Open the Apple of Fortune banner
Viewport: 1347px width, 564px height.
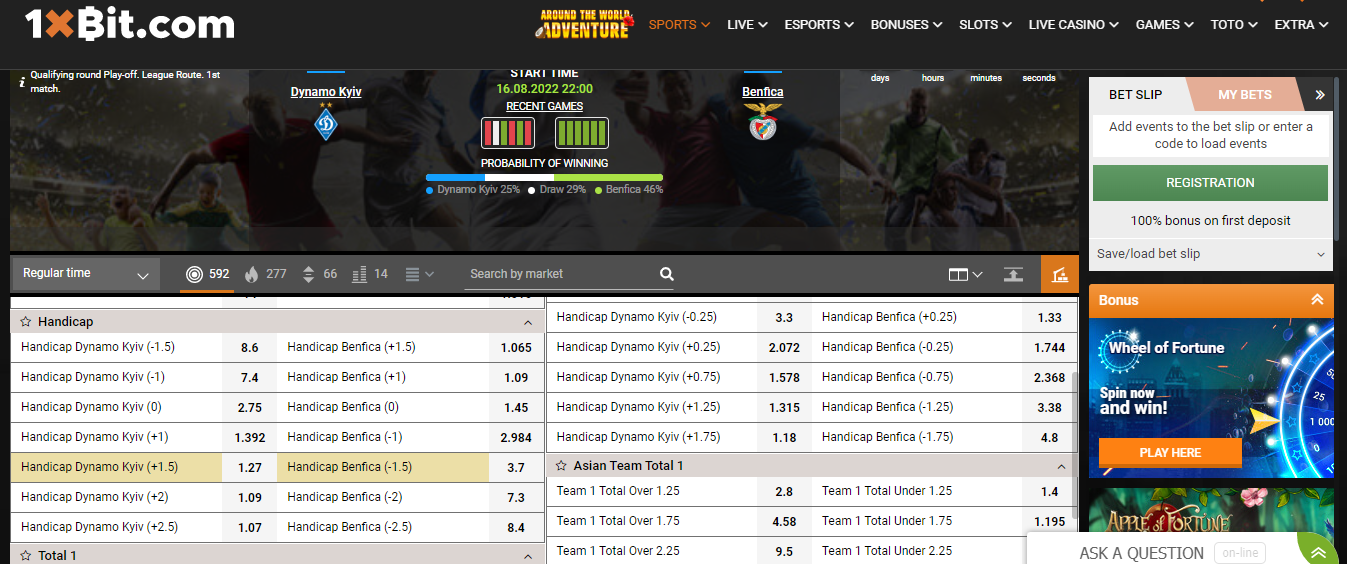pyautogui.click(x=1211, y=510)
